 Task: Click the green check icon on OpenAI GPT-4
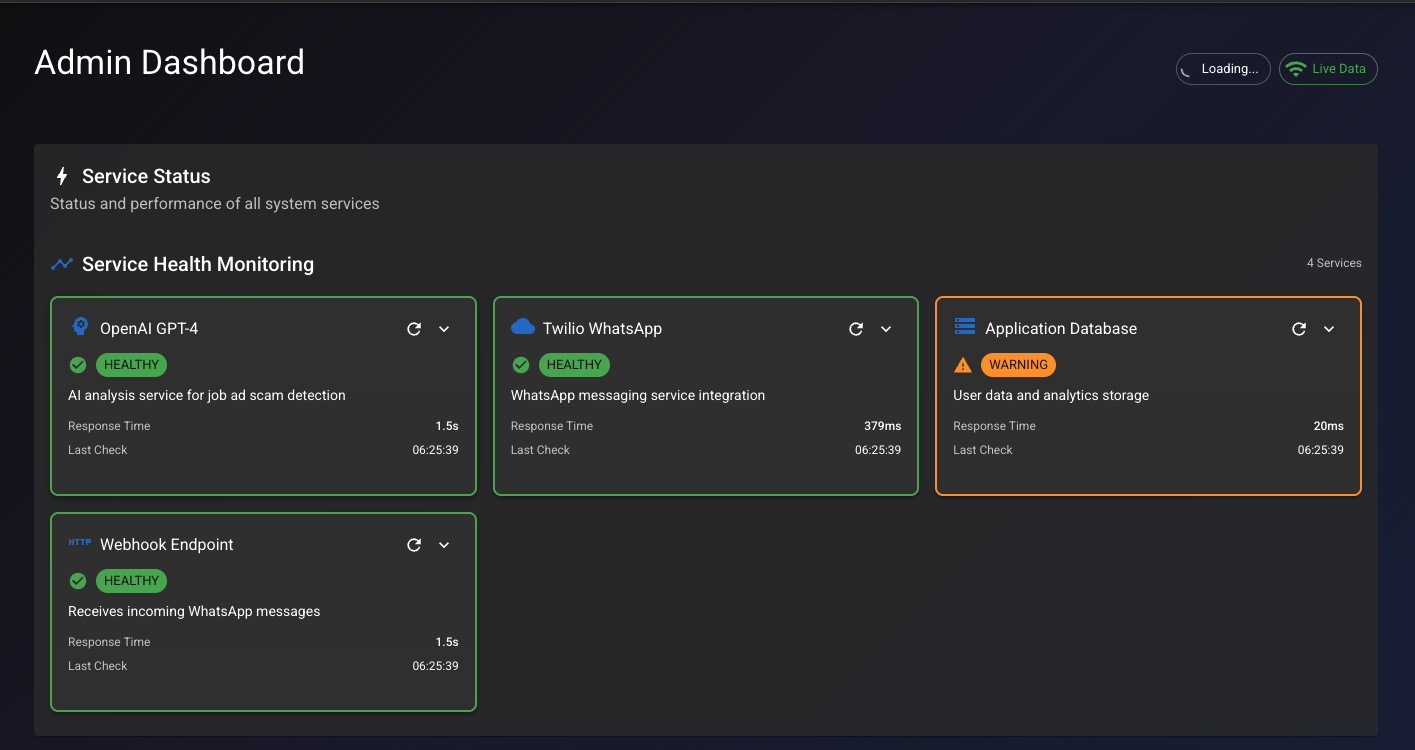coord(78,365)
